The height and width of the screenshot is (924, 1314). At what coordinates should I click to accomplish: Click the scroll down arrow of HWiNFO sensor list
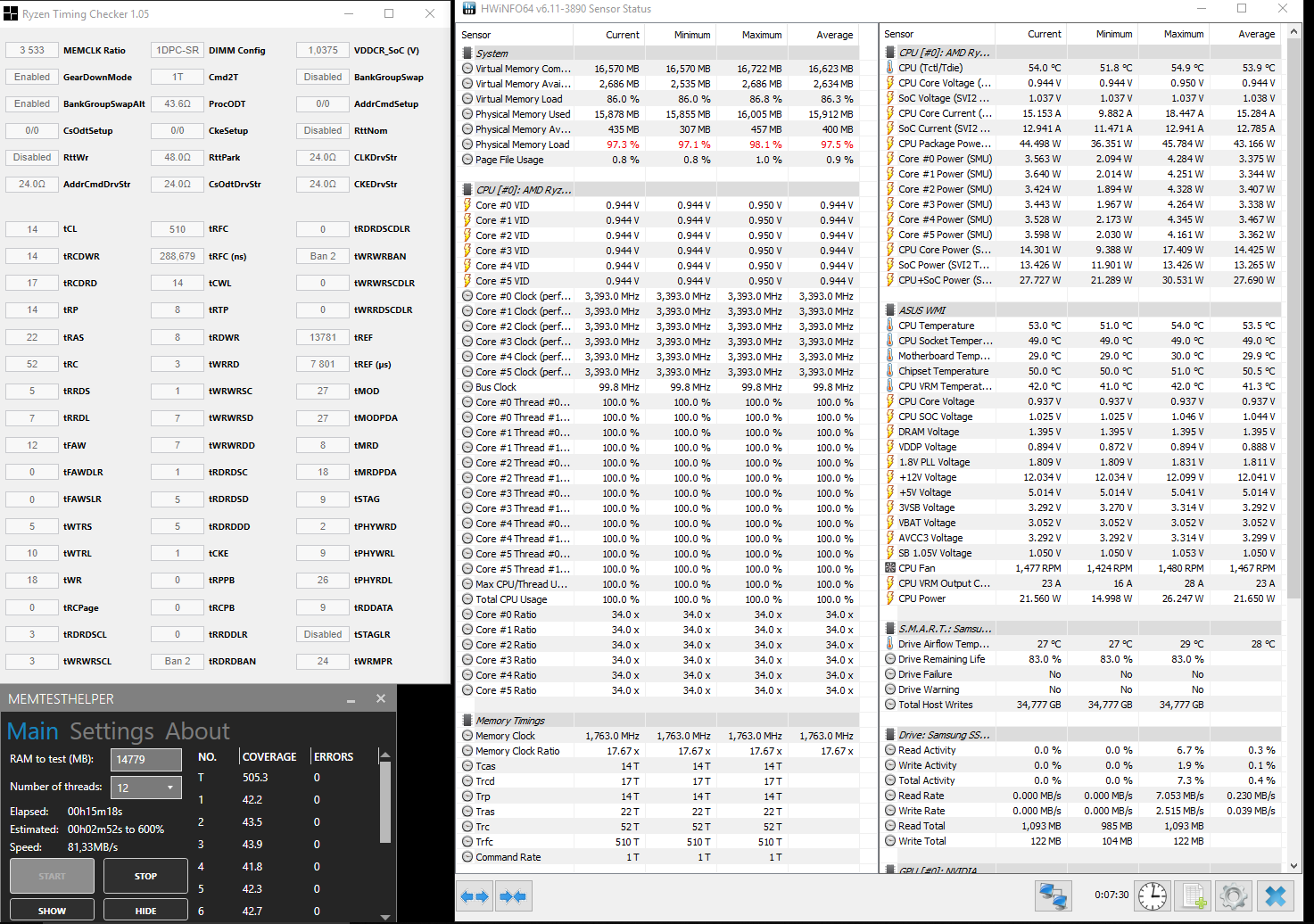click(x=1294, y=865)
